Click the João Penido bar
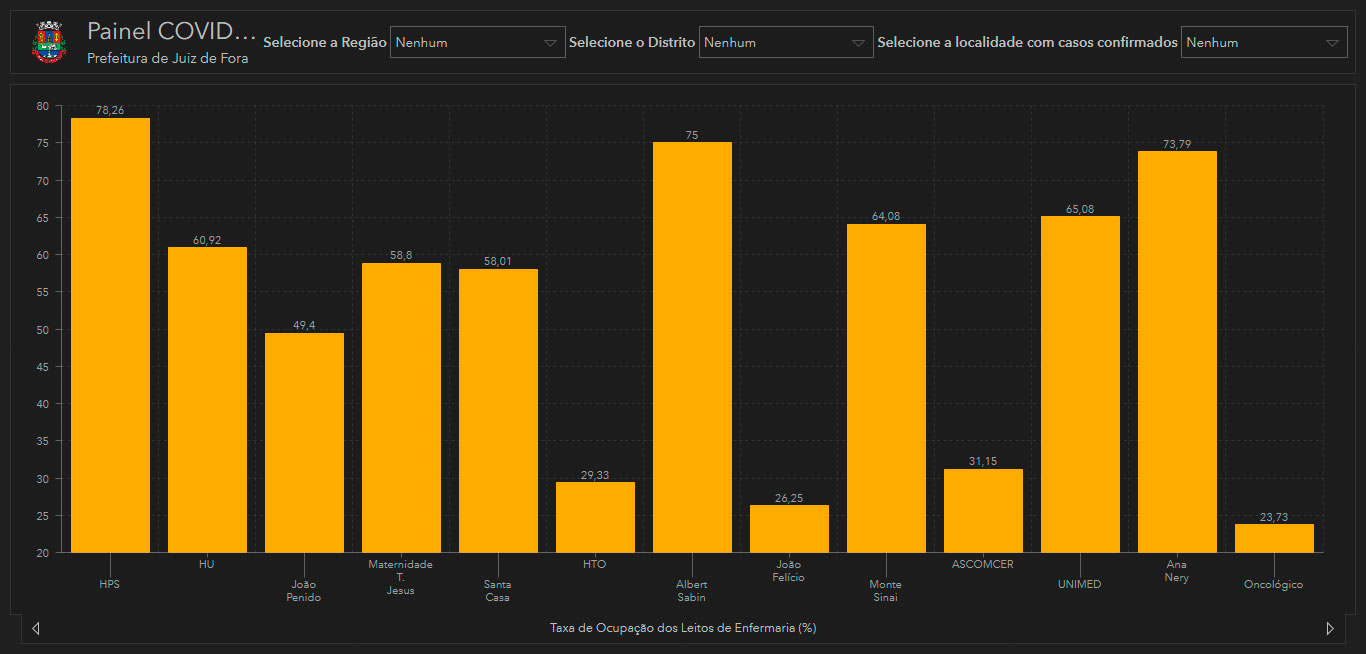The width and height of the screenshot is (1366, 654). (304, 443)
